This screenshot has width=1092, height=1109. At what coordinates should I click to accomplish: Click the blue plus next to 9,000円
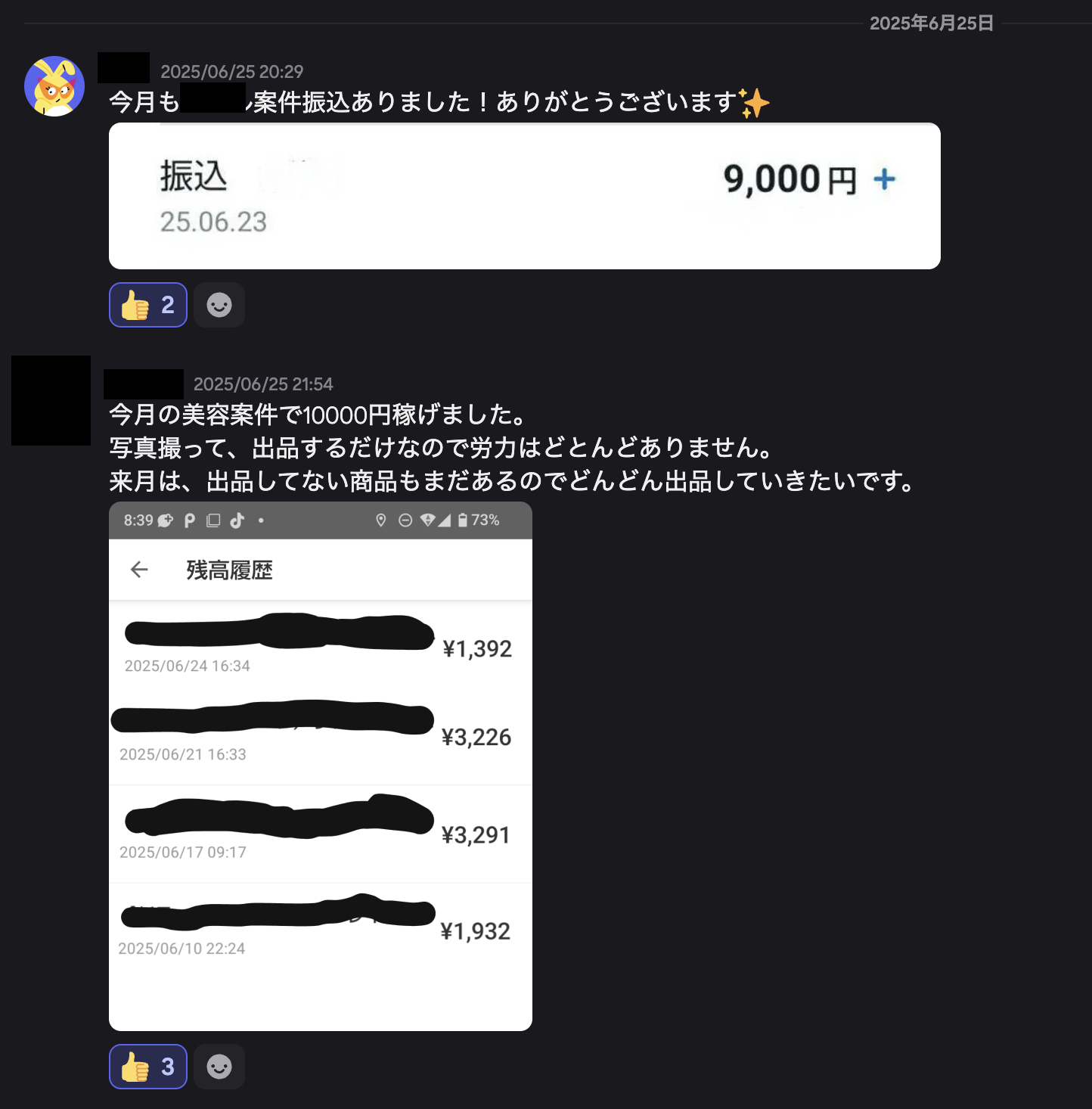[884, 179]
